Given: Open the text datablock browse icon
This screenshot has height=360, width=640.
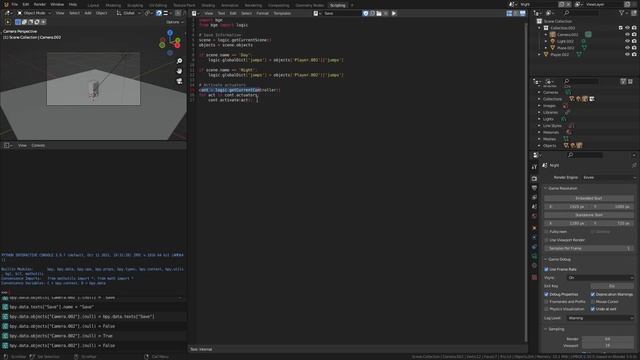Looking at the screenshot, I should tap(316, 13).
